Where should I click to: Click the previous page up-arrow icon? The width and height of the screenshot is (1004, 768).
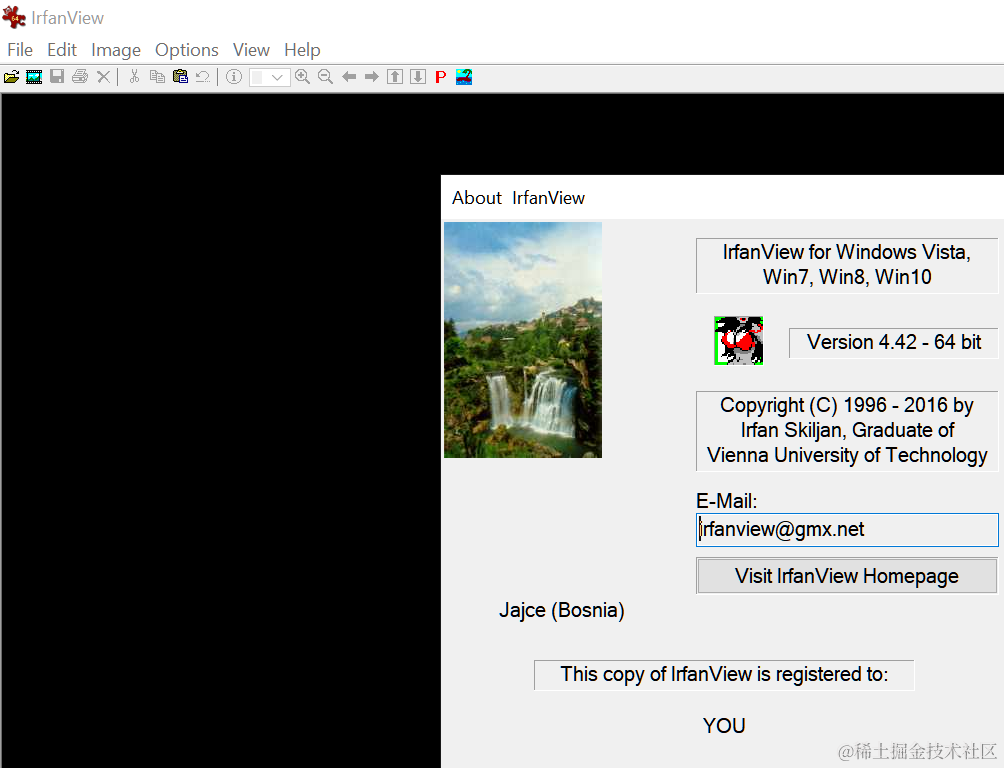[x=395, y=77]
